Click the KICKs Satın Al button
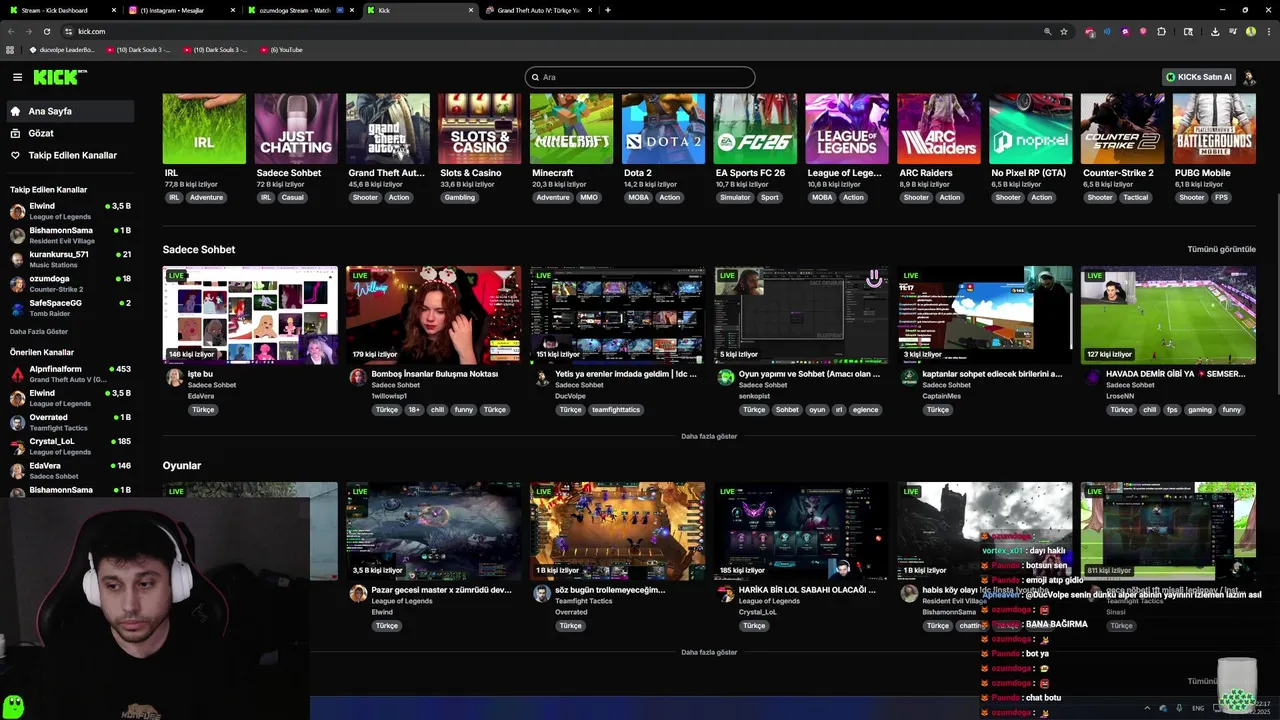Image resolution: width=1280 pixels, height=720 pixels. pyautogui.click(x=1199, y=77)
